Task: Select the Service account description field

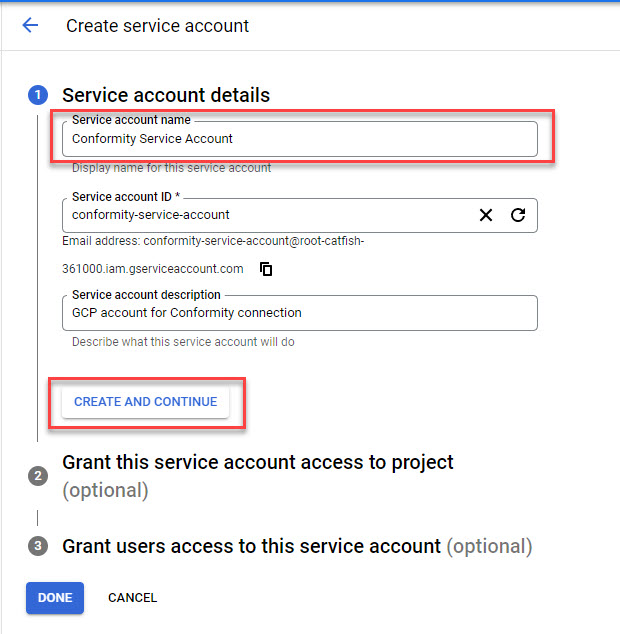Action: [x=300, y=313]
